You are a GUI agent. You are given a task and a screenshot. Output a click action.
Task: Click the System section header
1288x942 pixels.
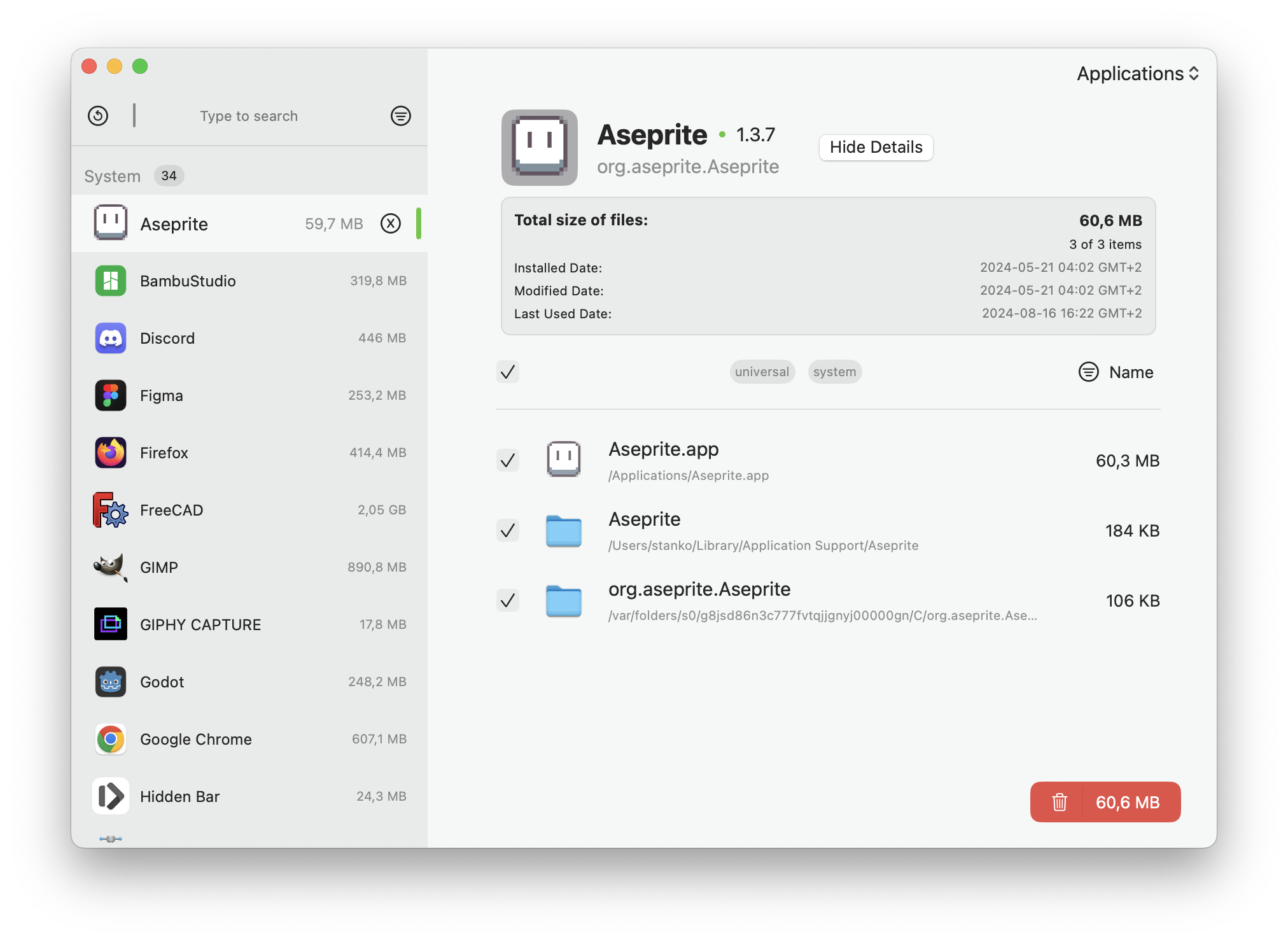pyautogui.click(x=113, y=176)
